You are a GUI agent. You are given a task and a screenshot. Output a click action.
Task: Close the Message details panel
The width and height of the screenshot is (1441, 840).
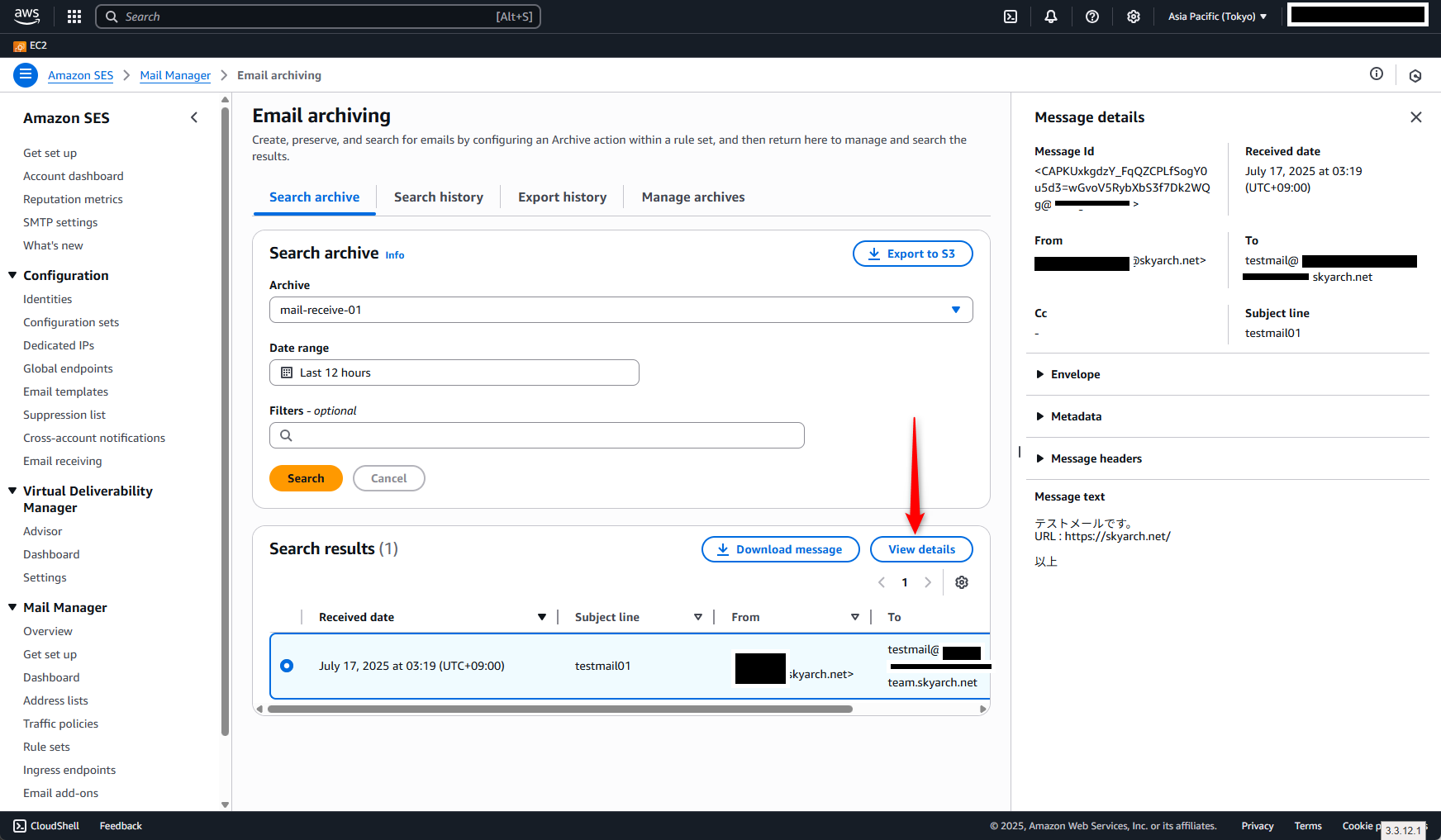(1415, 117)
